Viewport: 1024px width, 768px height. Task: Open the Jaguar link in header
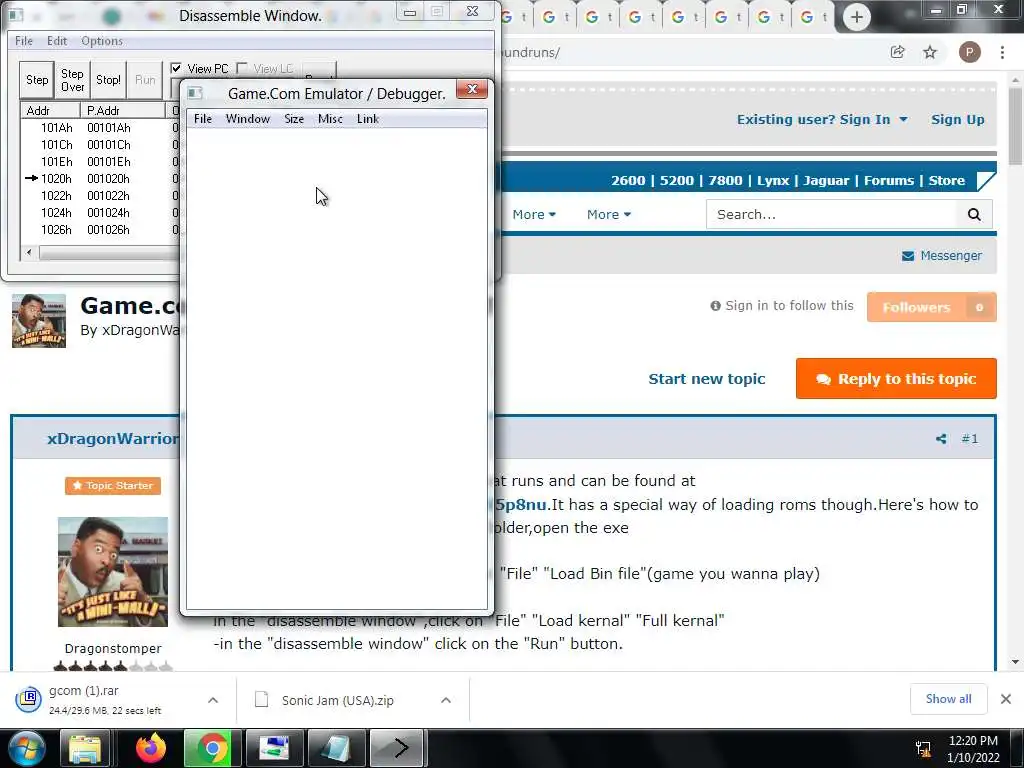[x=826, y=180]
